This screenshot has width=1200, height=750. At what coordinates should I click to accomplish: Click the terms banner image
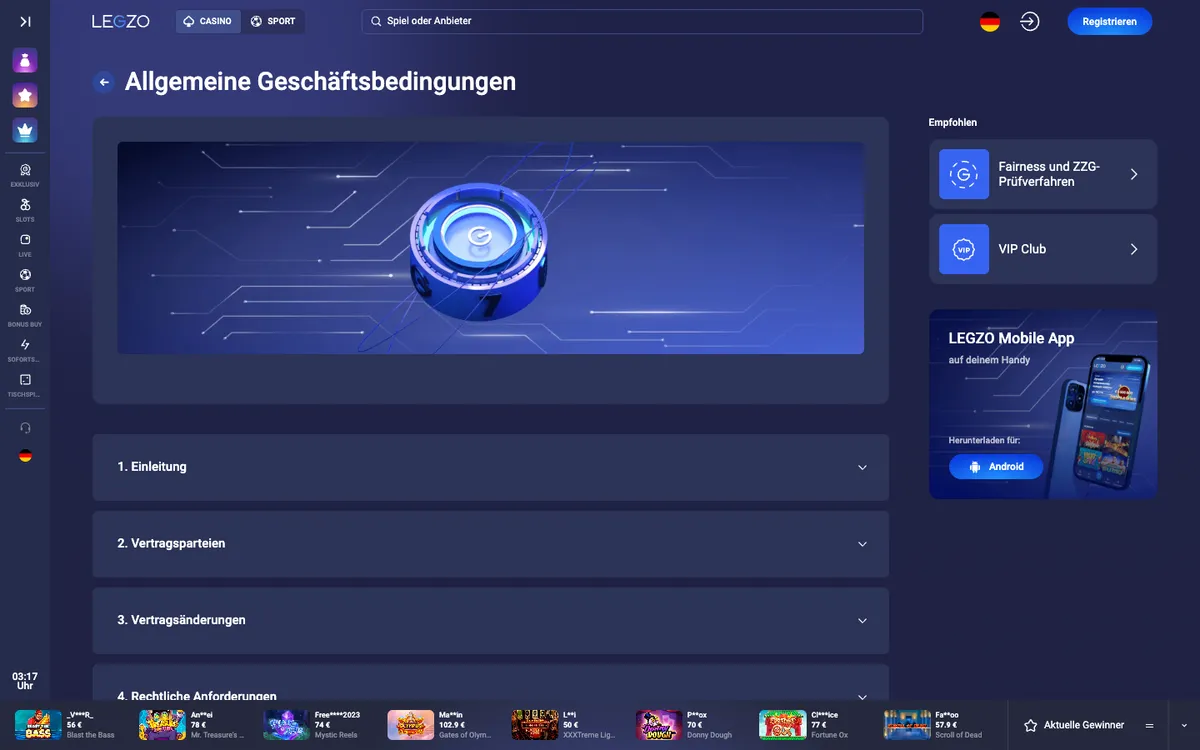[490, 247]
